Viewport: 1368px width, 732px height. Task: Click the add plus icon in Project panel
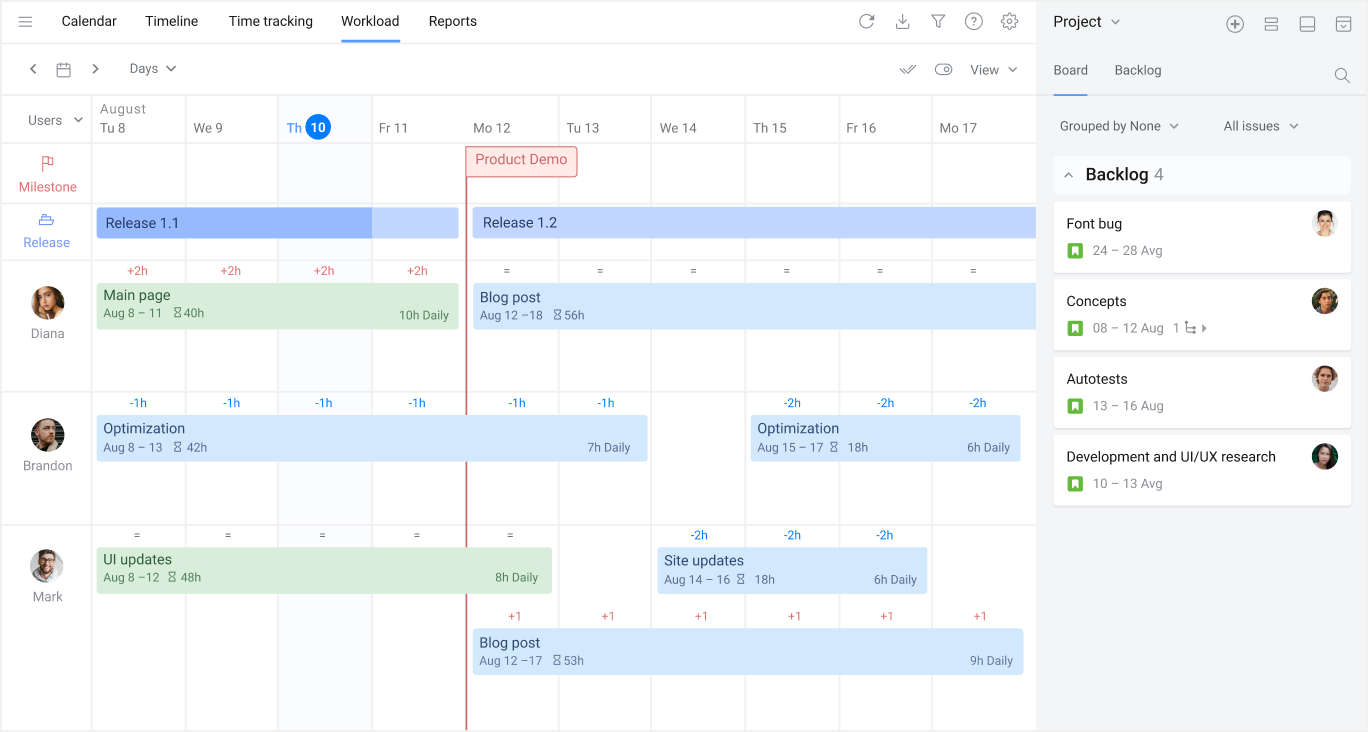tap(1235, 24)
